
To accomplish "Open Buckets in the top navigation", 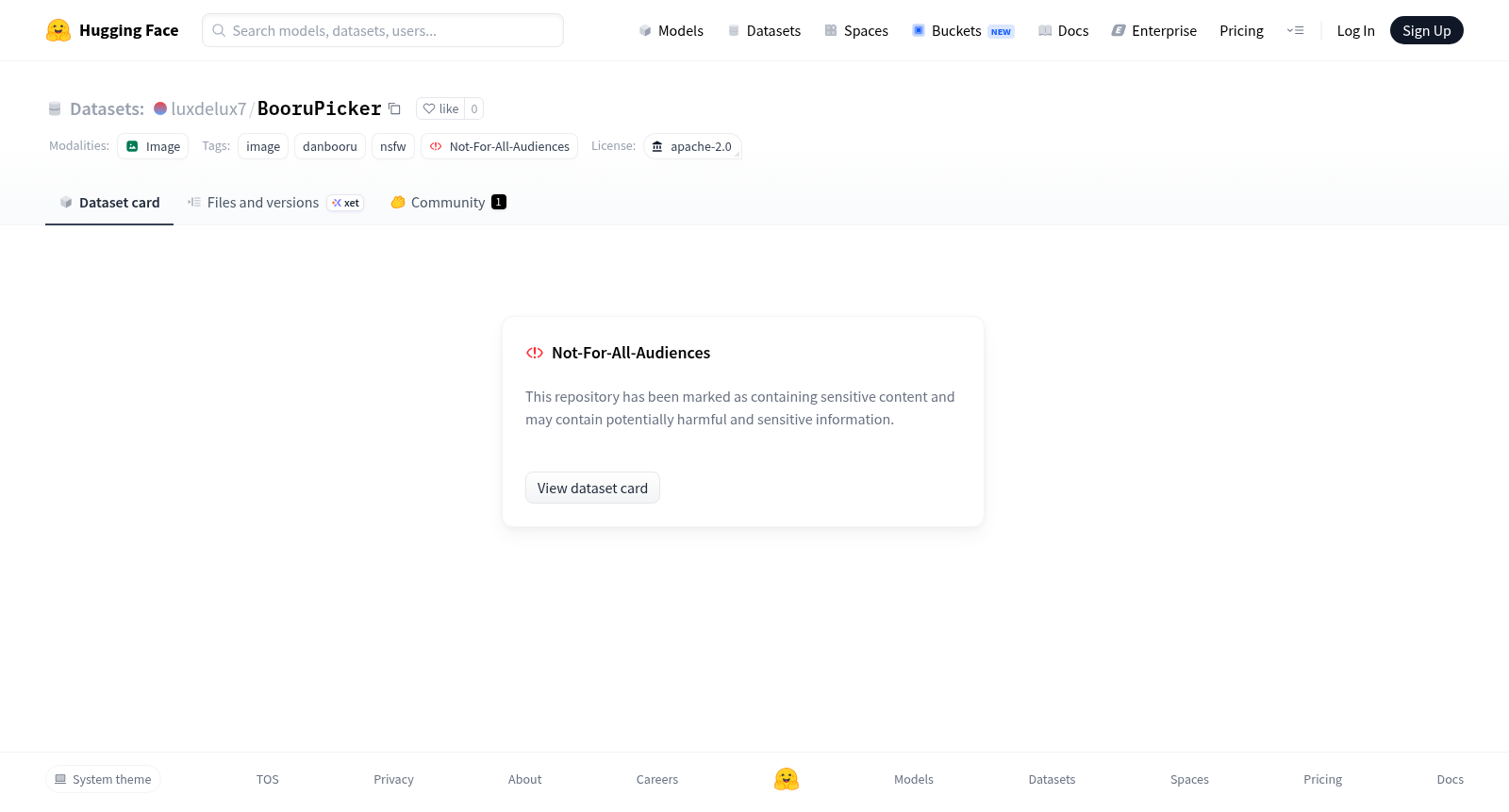I will pos(962,30).
